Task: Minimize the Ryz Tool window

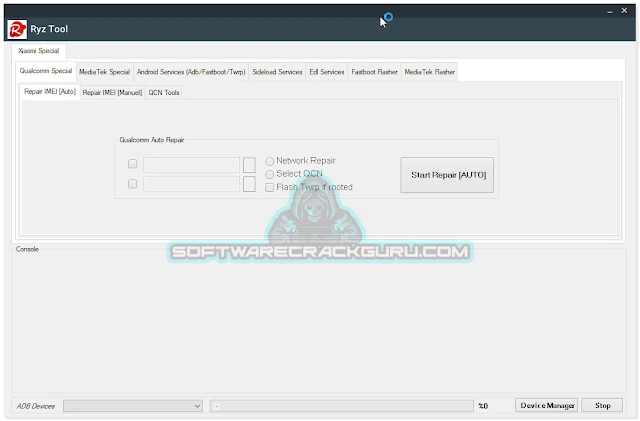Action: 609,11
